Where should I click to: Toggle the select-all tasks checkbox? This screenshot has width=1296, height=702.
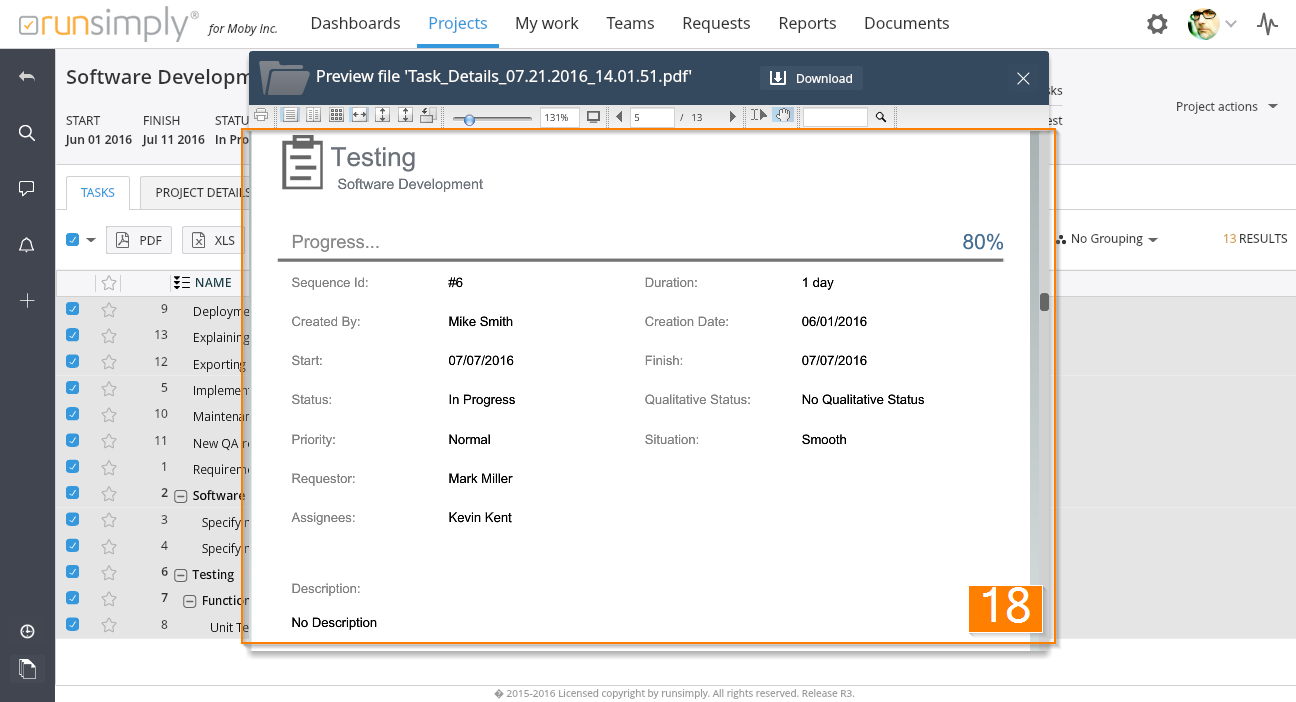pyautogui.click(x=72, y=239)
